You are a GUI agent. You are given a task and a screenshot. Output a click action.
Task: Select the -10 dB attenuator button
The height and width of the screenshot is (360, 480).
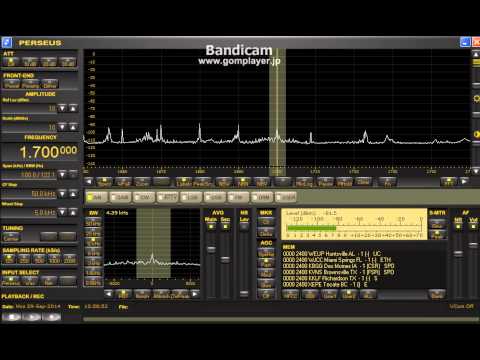(30, 62)
